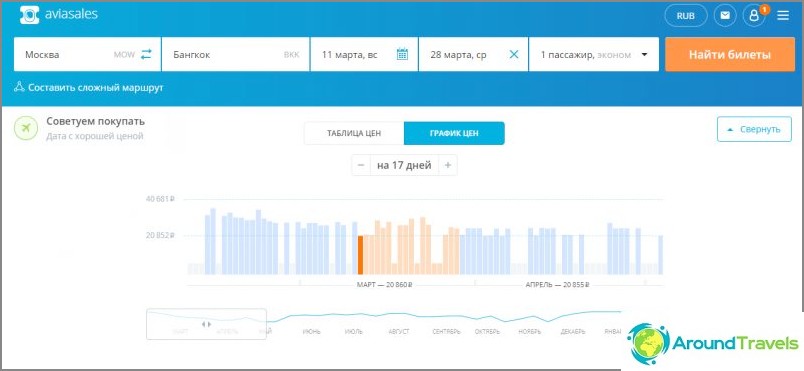Decrease trip length with minus button
Screen dimensions: 804x371
coord(361,165)
